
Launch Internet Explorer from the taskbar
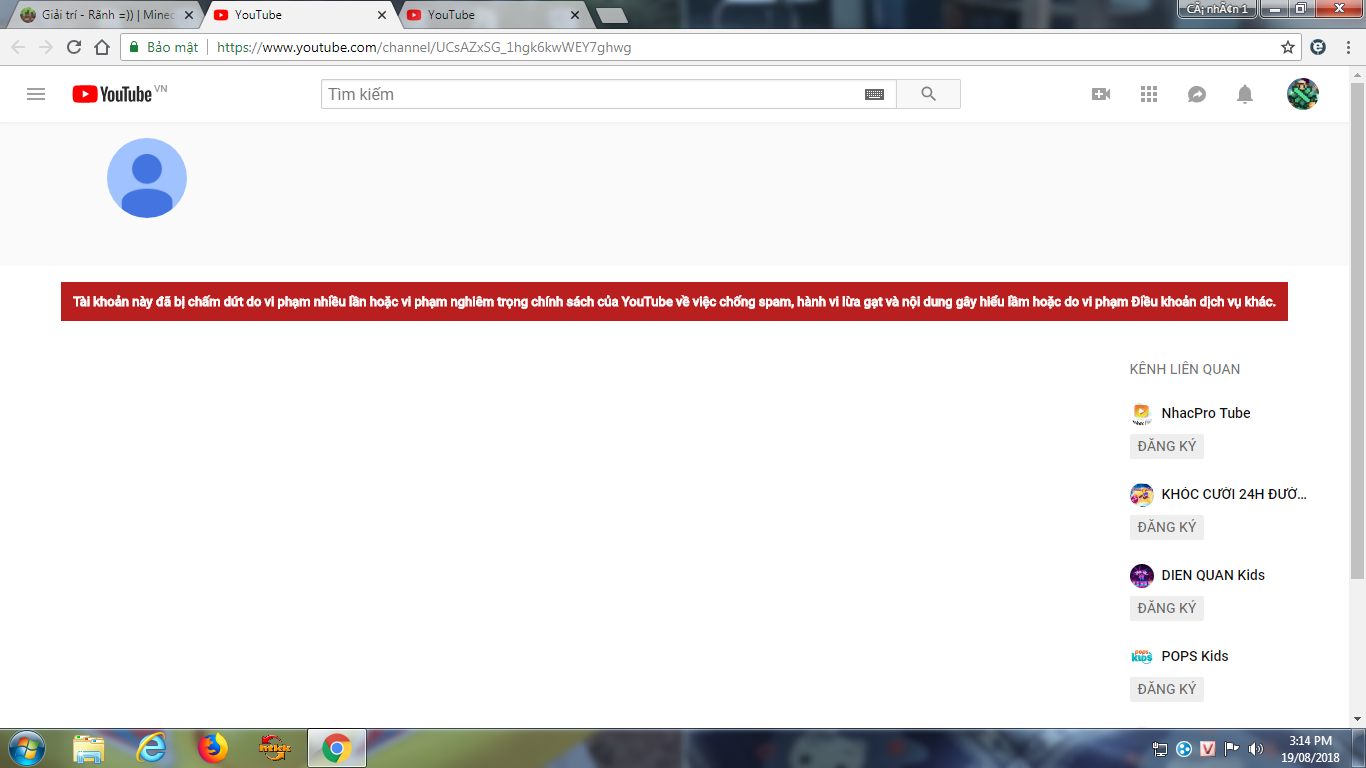[151, 748]
